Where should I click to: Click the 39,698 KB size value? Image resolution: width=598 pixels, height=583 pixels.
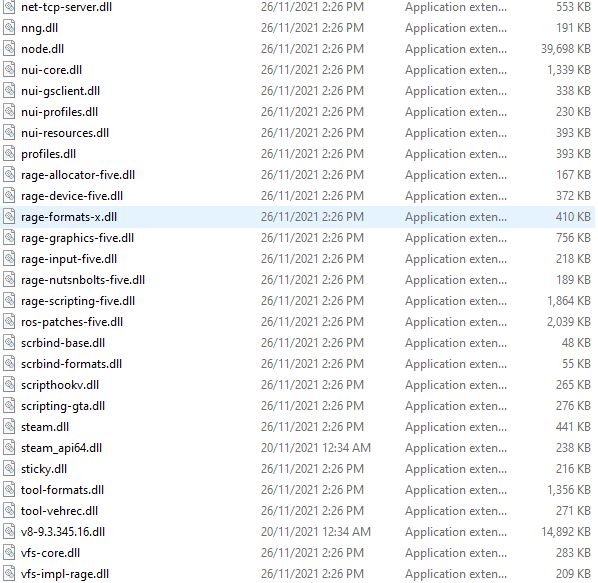pyautogui.click(x=566, y=49)
